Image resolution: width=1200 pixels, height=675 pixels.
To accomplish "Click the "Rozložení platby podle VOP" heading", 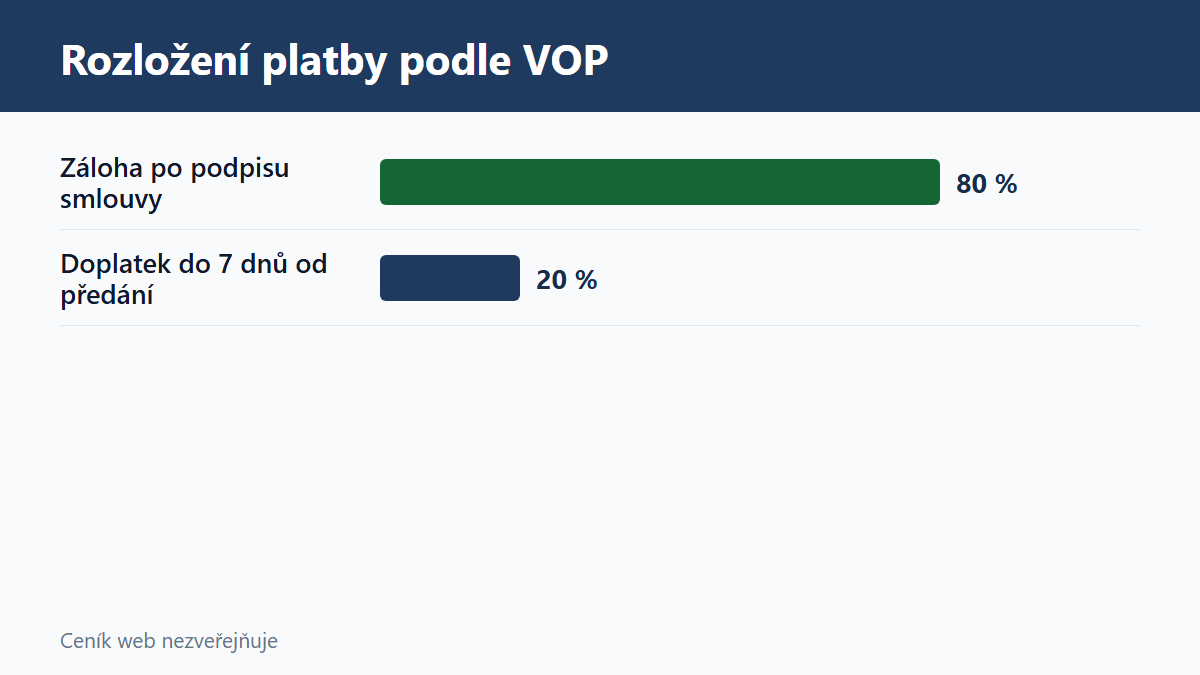I will (334, 62).
